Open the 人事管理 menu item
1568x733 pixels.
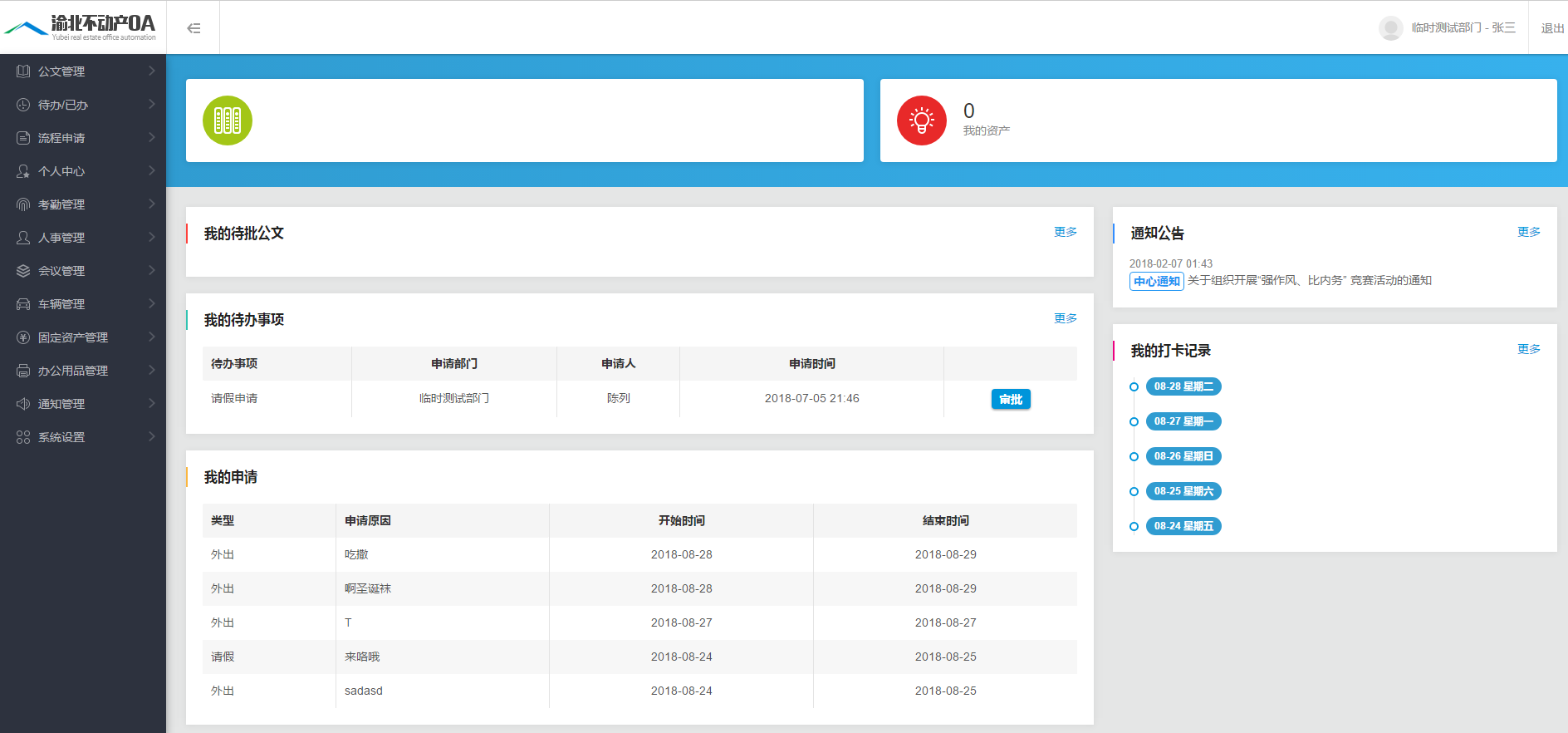[61, 238]
